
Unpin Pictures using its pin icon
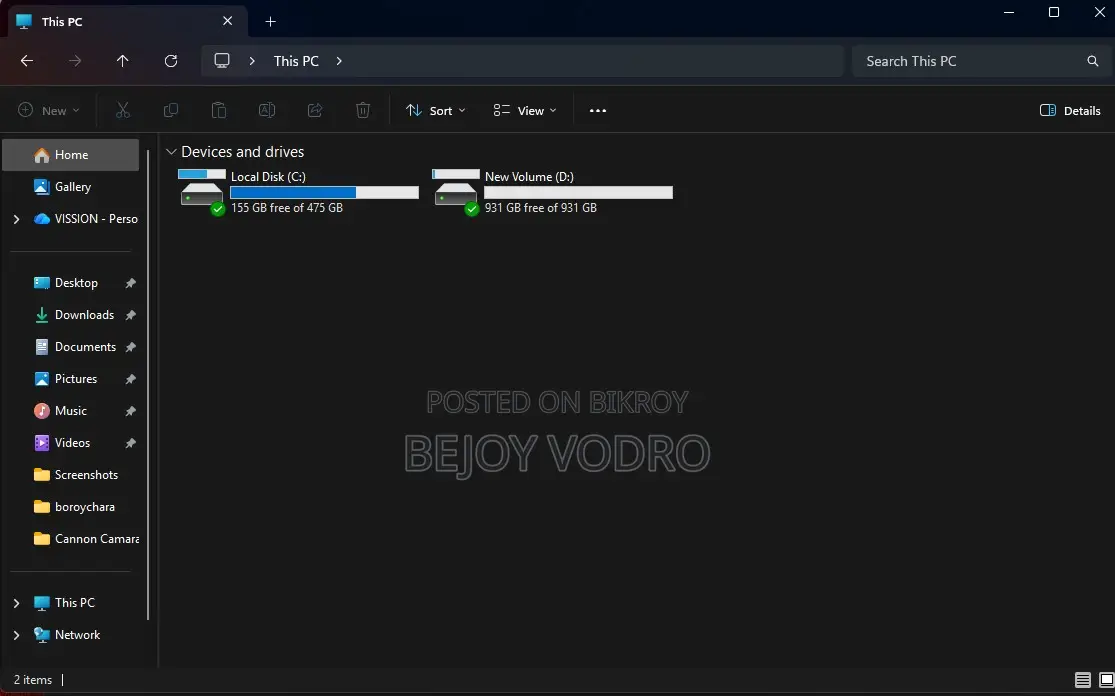click(x=130, y=379)
